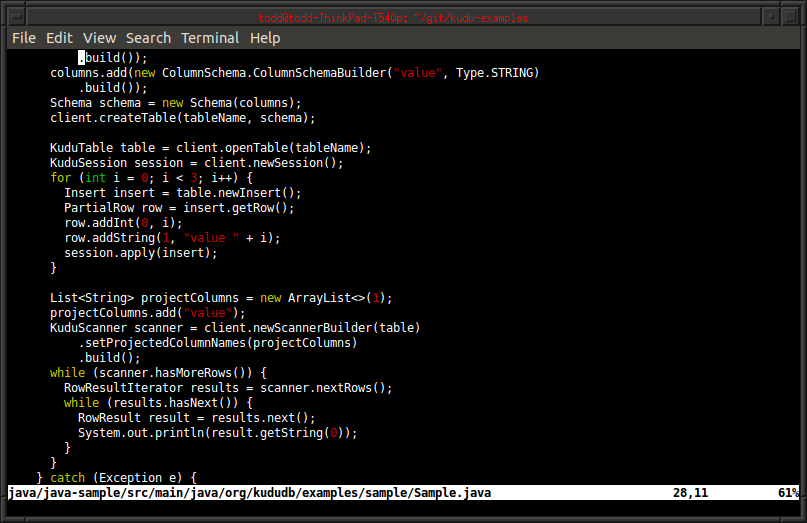Click the RowResultIterator results line
The width and height of the screenshot is (807, 523).
click(228, 388)
